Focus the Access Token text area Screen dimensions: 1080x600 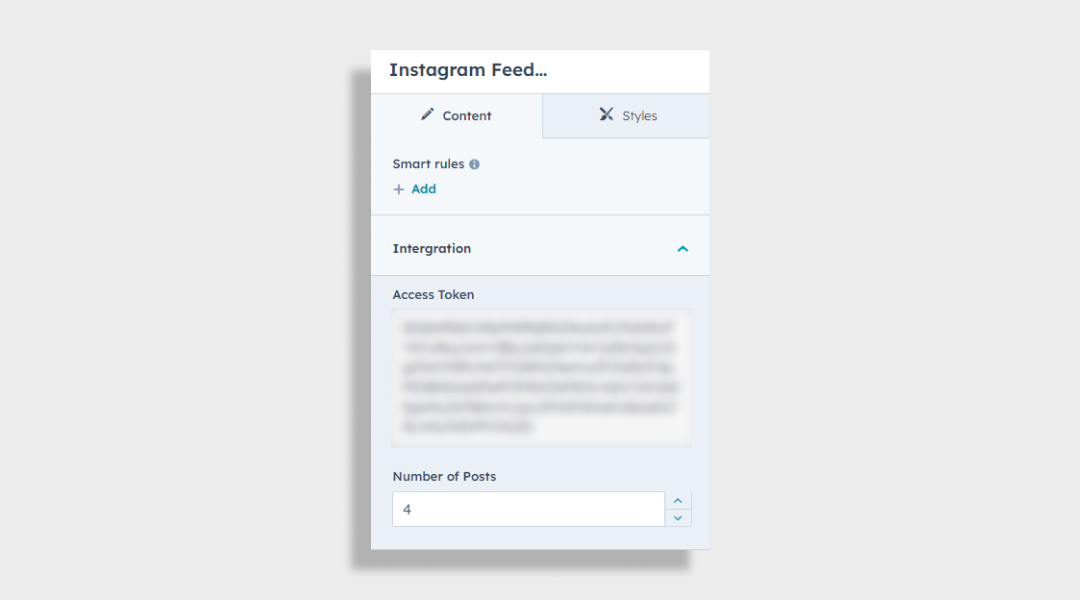click(x=541, y=377)
